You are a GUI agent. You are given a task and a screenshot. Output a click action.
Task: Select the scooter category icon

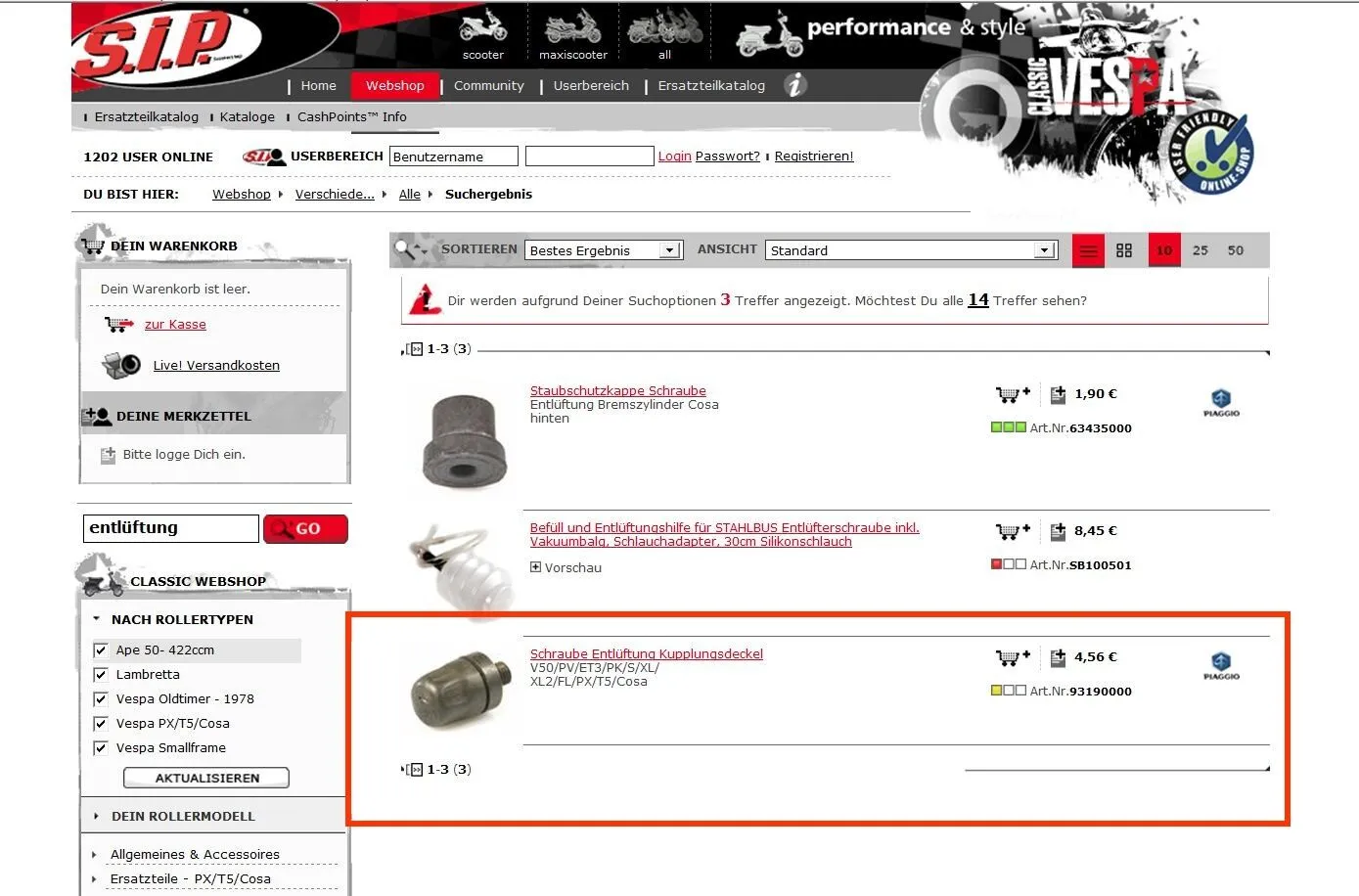[483, 26]
